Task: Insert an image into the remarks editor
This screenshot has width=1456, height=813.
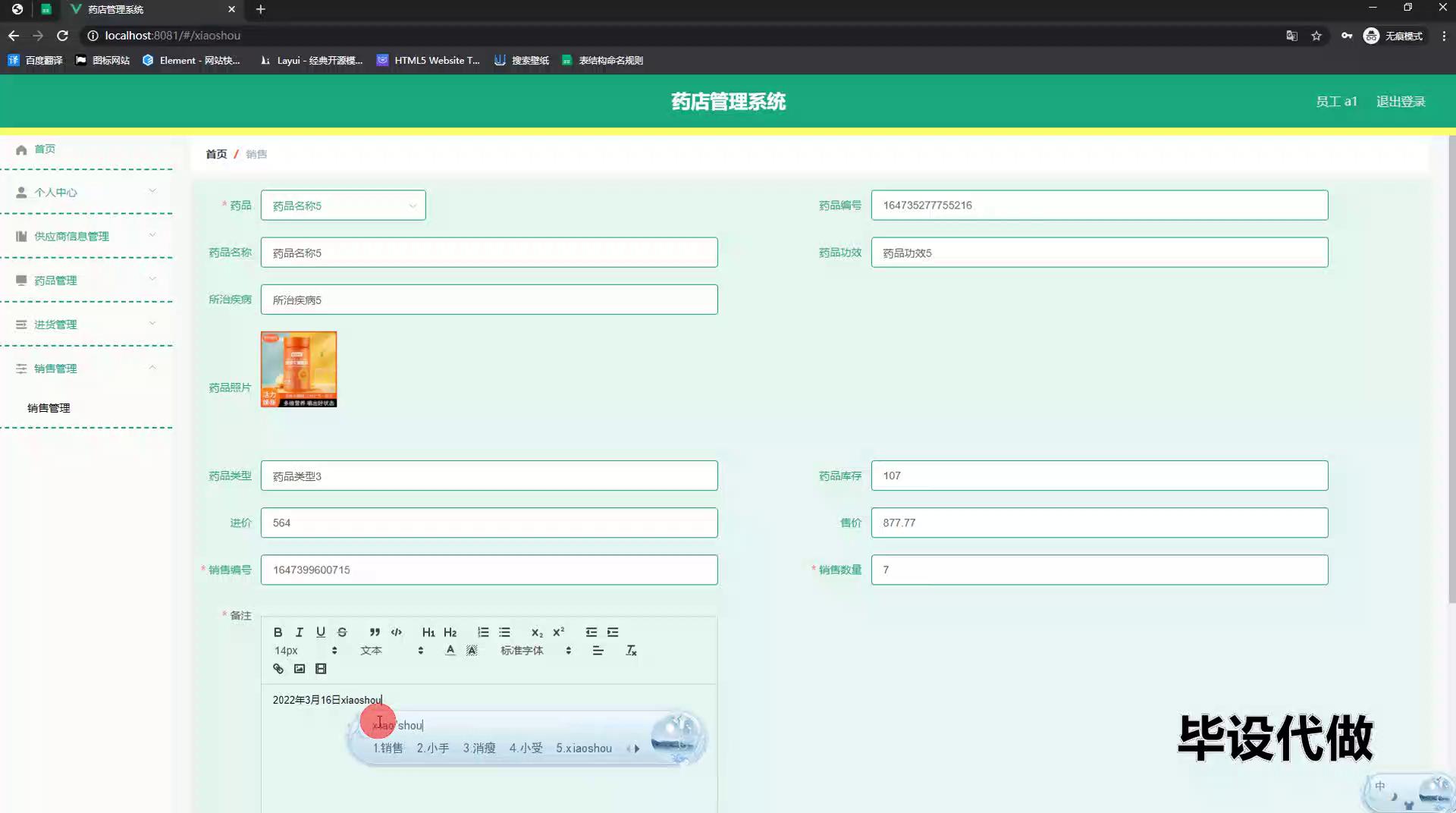Action: point(300,668)
